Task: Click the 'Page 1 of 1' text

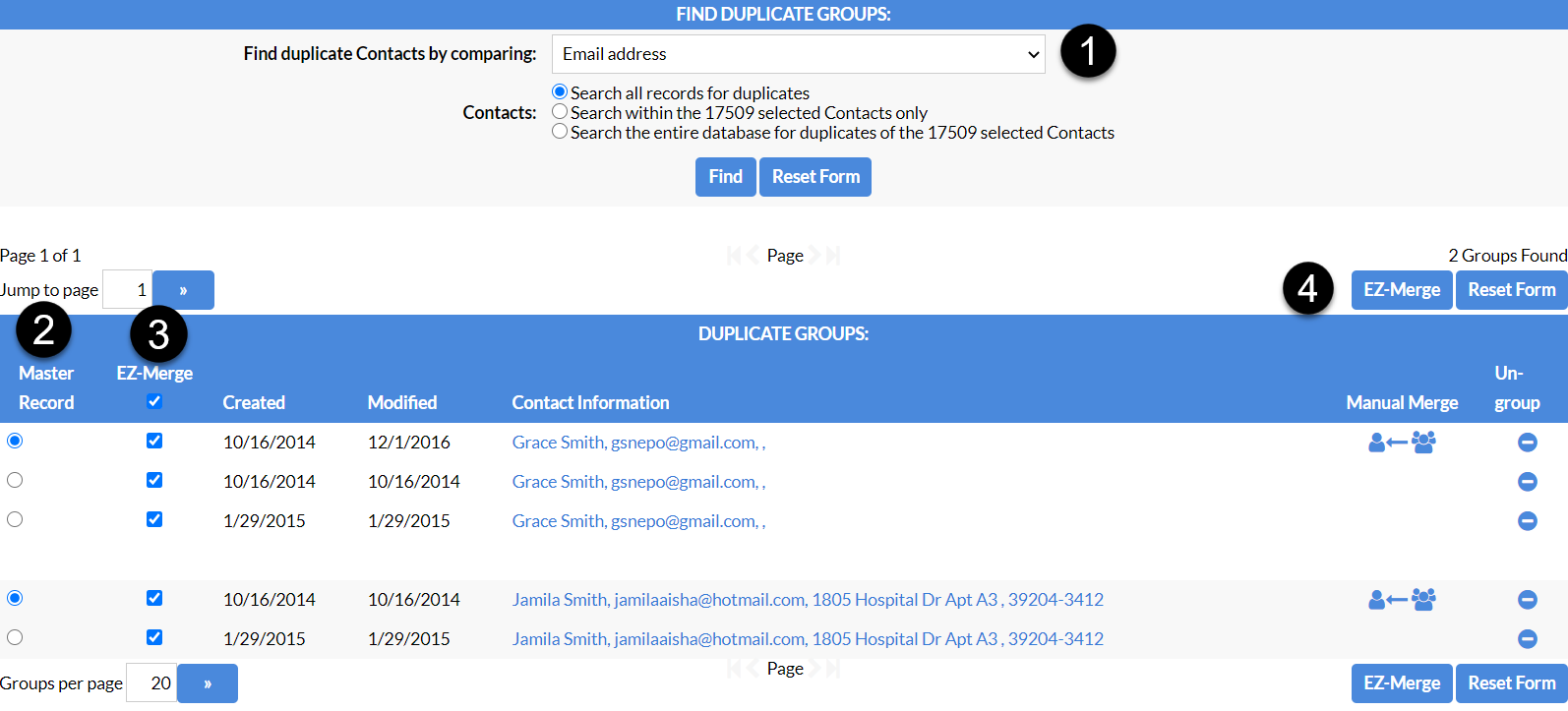Action: (x=40, y=256)
